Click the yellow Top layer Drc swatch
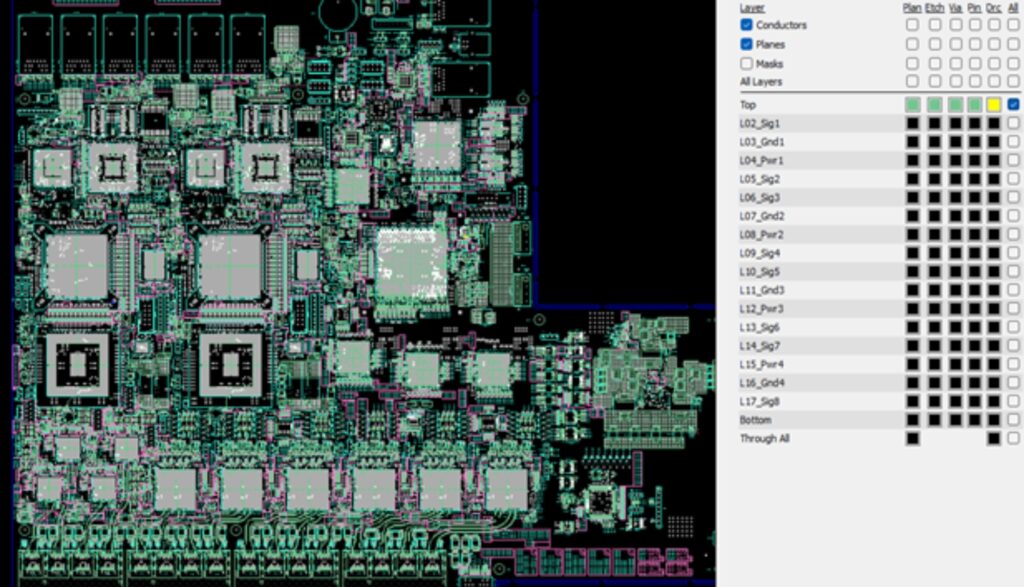 (x=994, y=104)
